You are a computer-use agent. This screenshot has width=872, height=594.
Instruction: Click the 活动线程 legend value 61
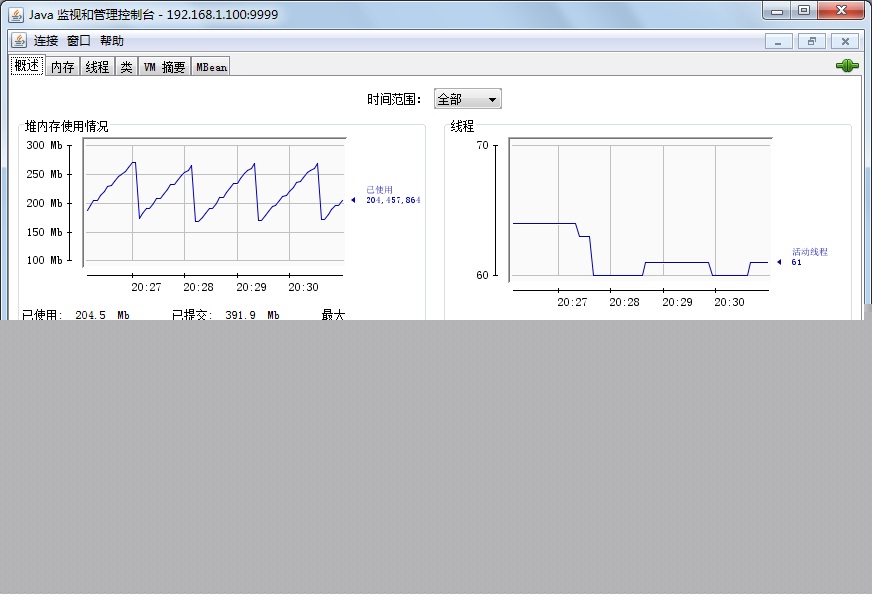tap(796, 262)
